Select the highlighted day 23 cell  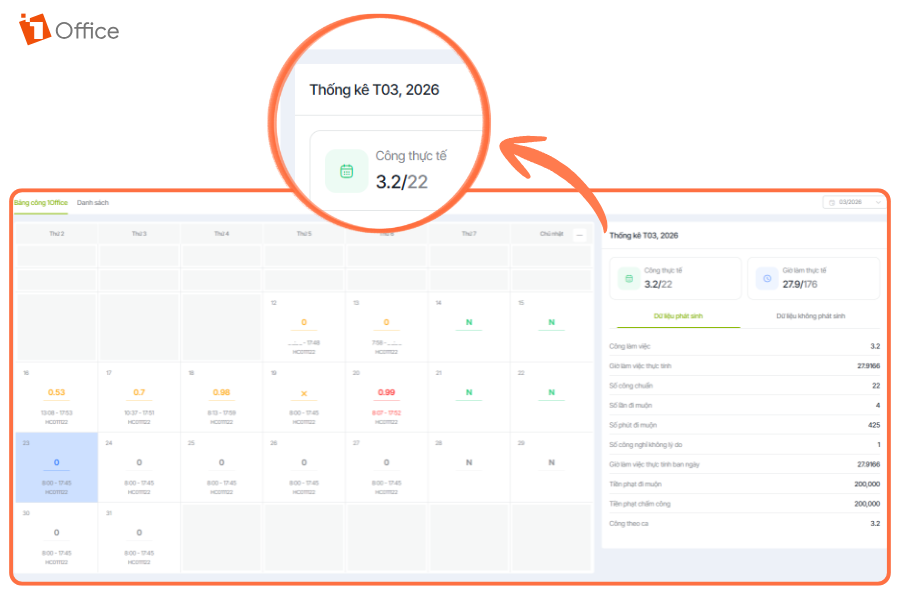pyautogui.click(x=57, y=467)
